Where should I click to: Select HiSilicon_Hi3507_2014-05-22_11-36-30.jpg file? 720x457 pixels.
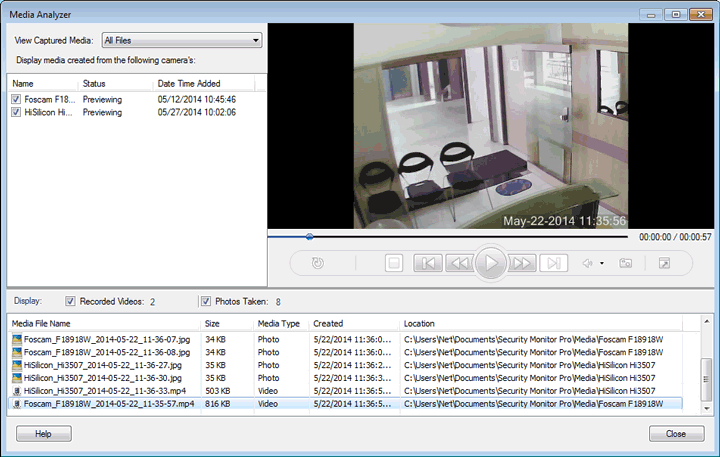coord(345,378)
